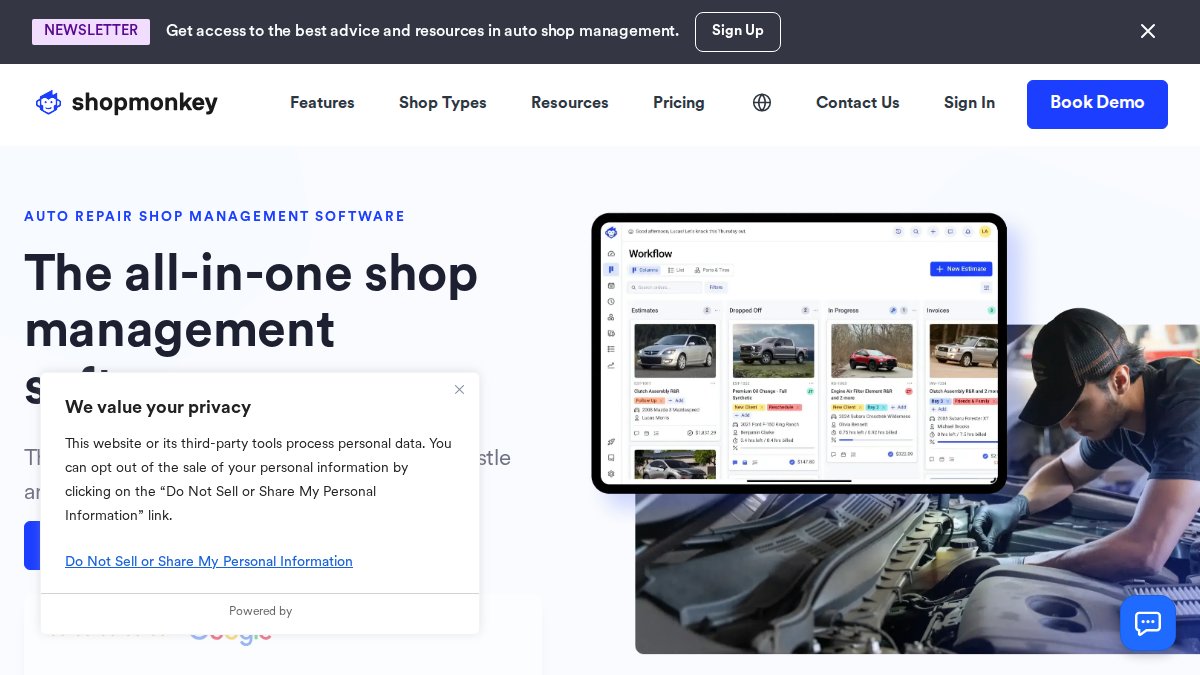Open truck icon in tablet sidebar
Image resolution: width=1200 pixels, height=675 pixels.
pos(611,333)
